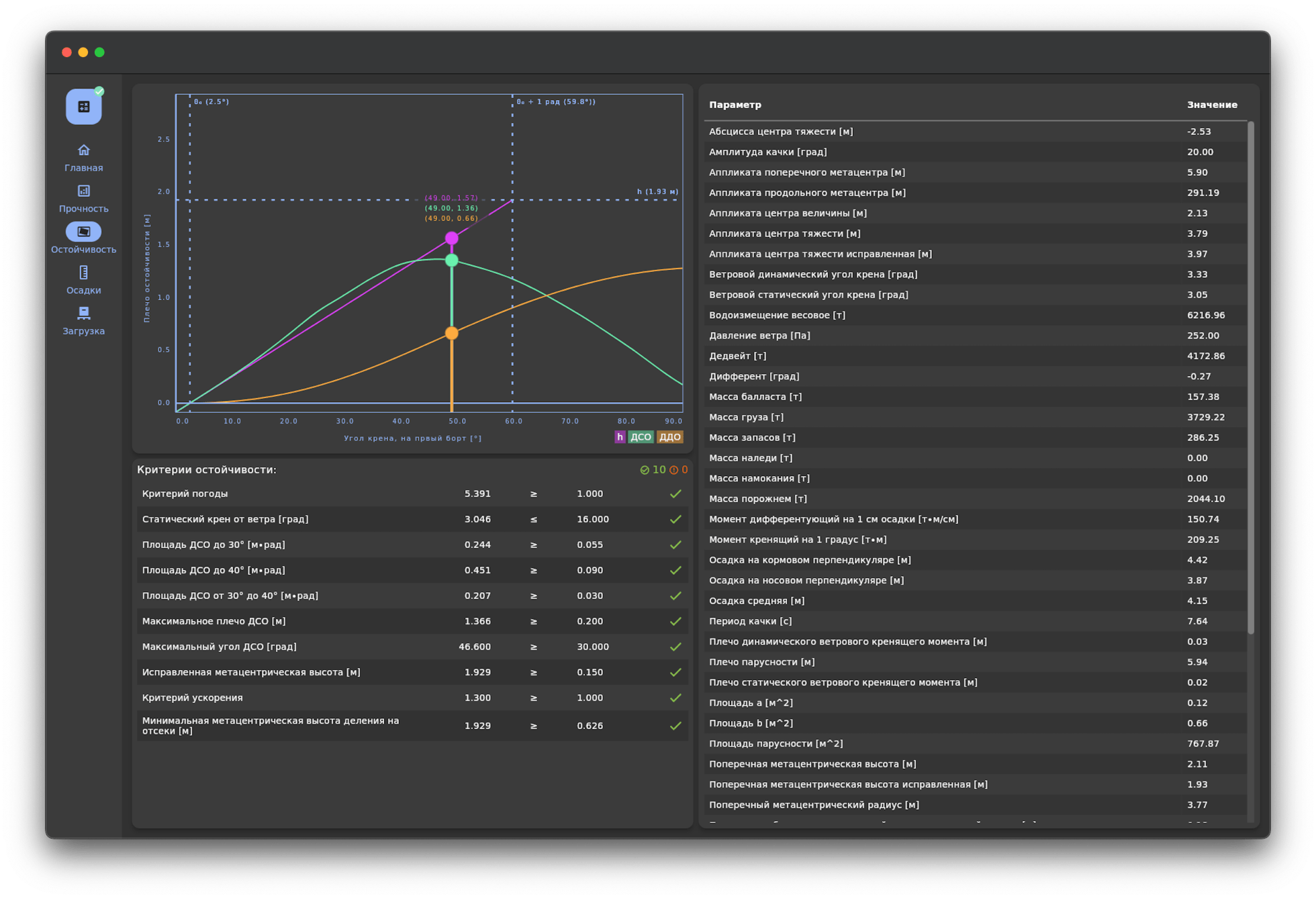Screen dimensions: 1316x899
Task: Click the Параметр column header
Action: tap(735, 105)
